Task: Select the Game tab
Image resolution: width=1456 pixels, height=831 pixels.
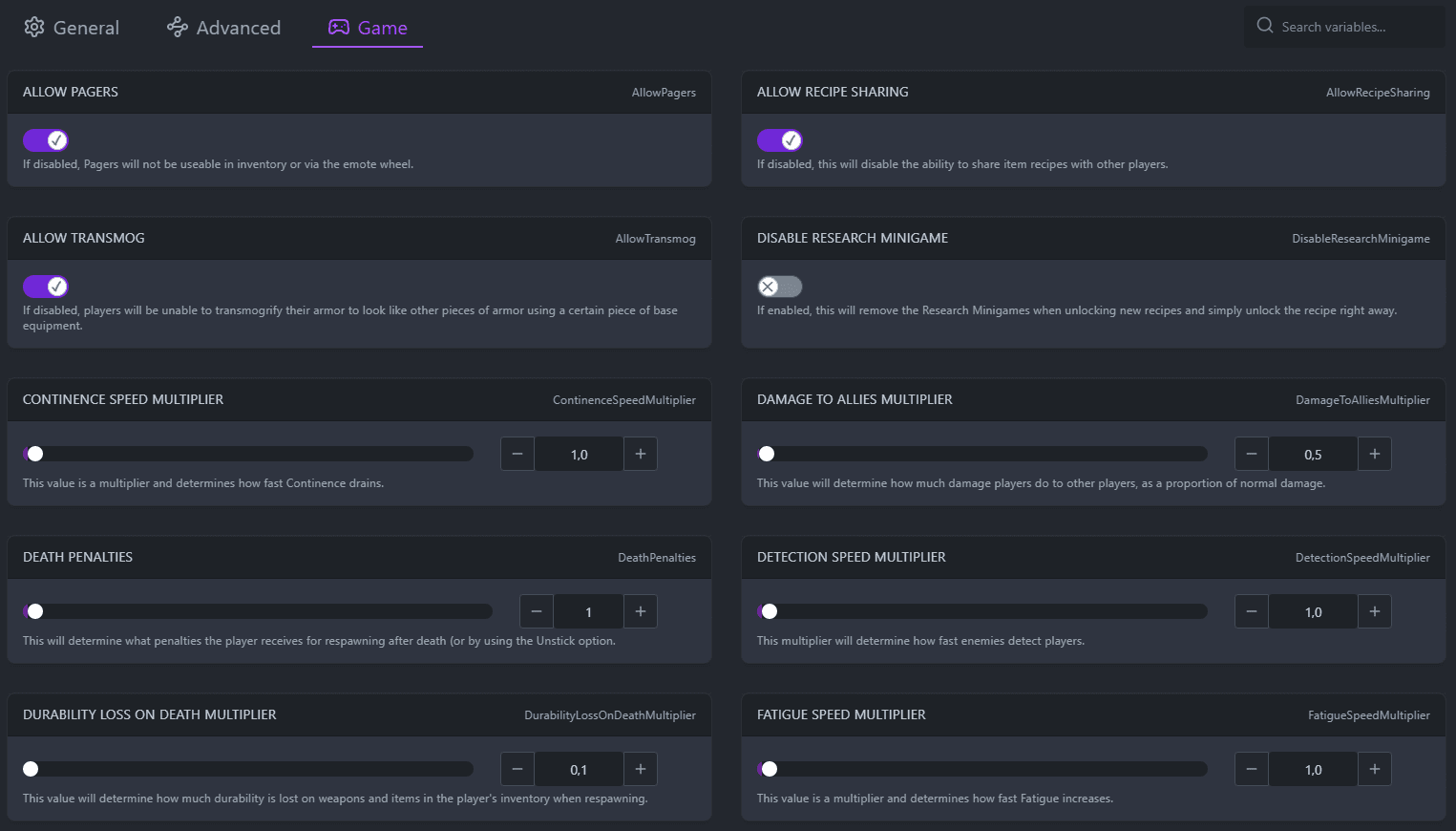Action: (x=368, y=28)
